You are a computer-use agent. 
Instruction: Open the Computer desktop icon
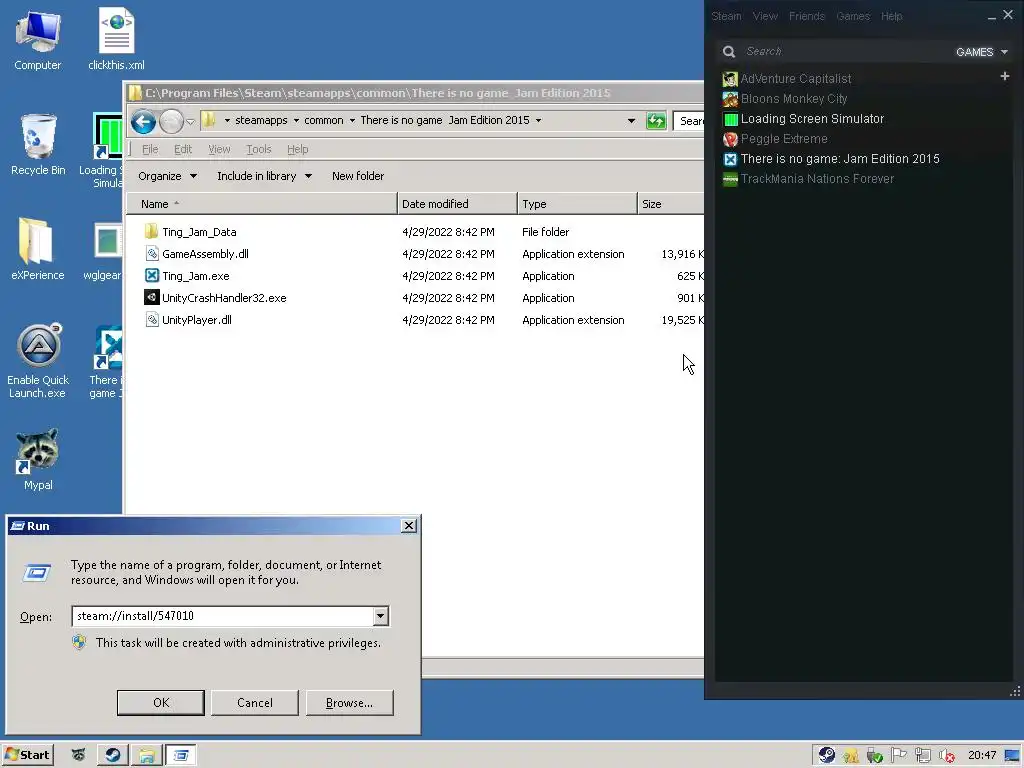coord(38,40)
